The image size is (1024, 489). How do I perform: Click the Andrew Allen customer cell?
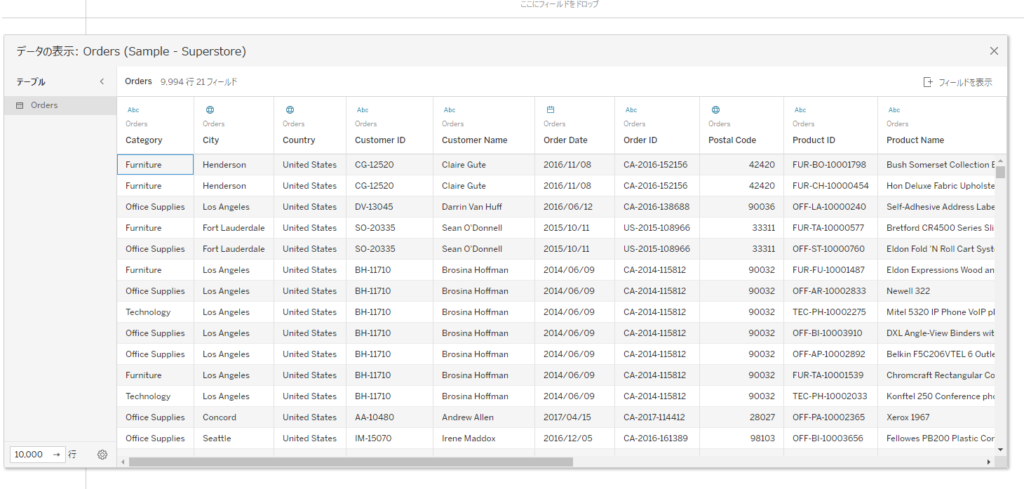click(x=484, y=417)
